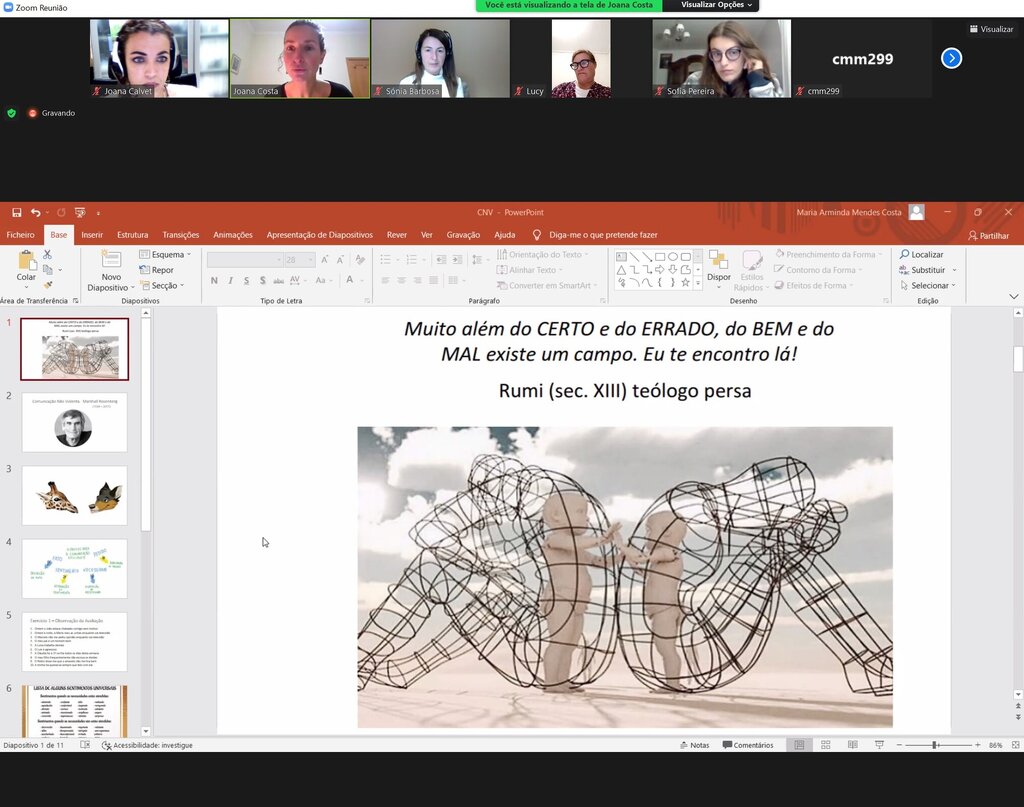Toggle normal view in status bar

pos(799,745)
